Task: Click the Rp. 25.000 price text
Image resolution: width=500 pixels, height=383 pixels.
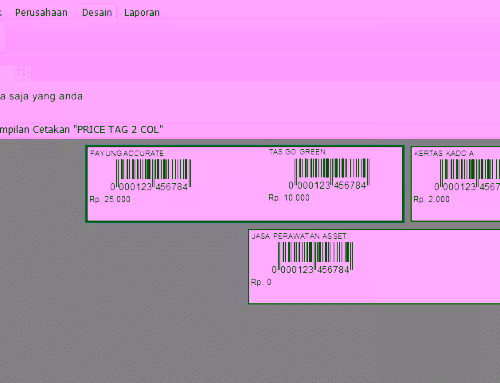Action: (x=110, y=199)
